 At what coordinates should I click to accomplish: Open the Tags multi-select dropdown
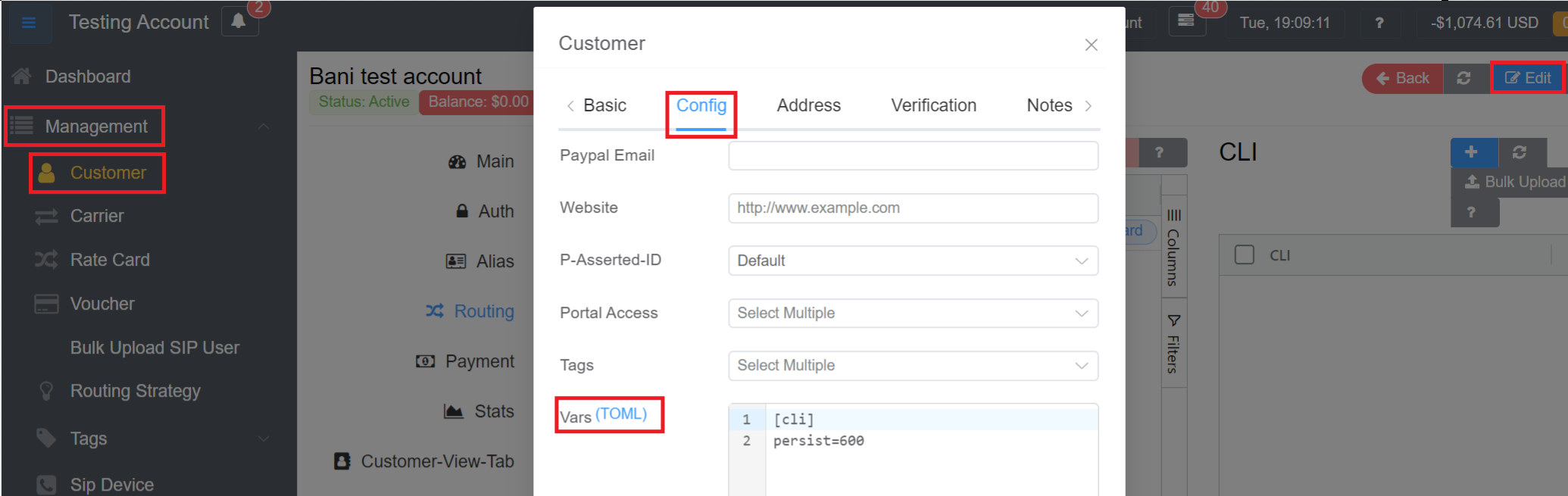912,366
